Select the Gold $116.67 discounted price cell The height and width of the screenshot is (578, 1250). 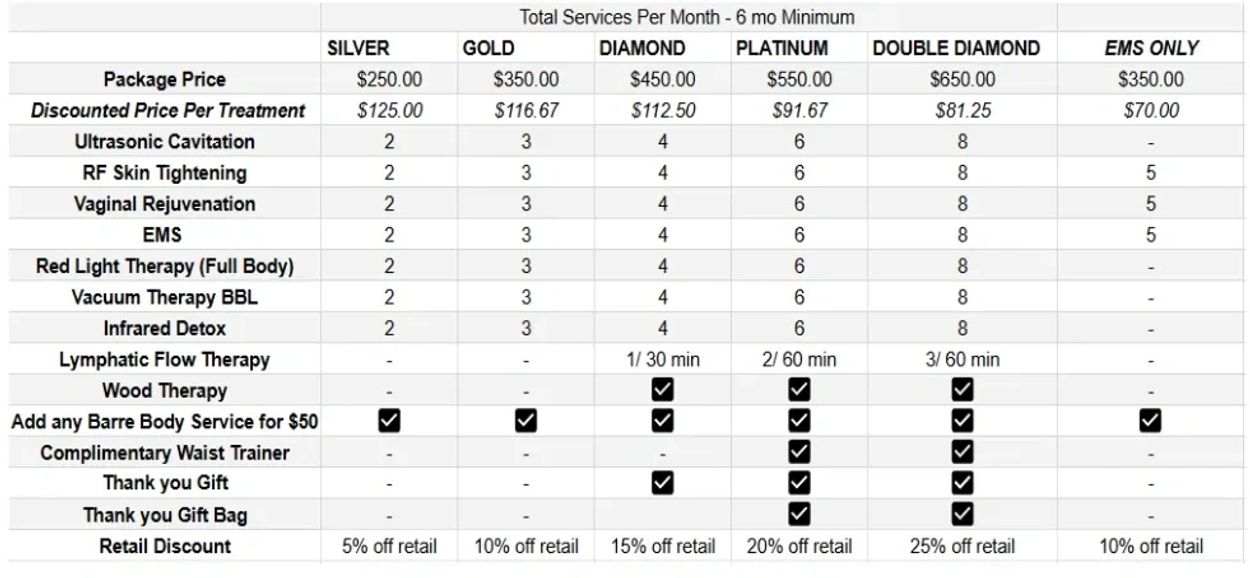click(526, 110)
